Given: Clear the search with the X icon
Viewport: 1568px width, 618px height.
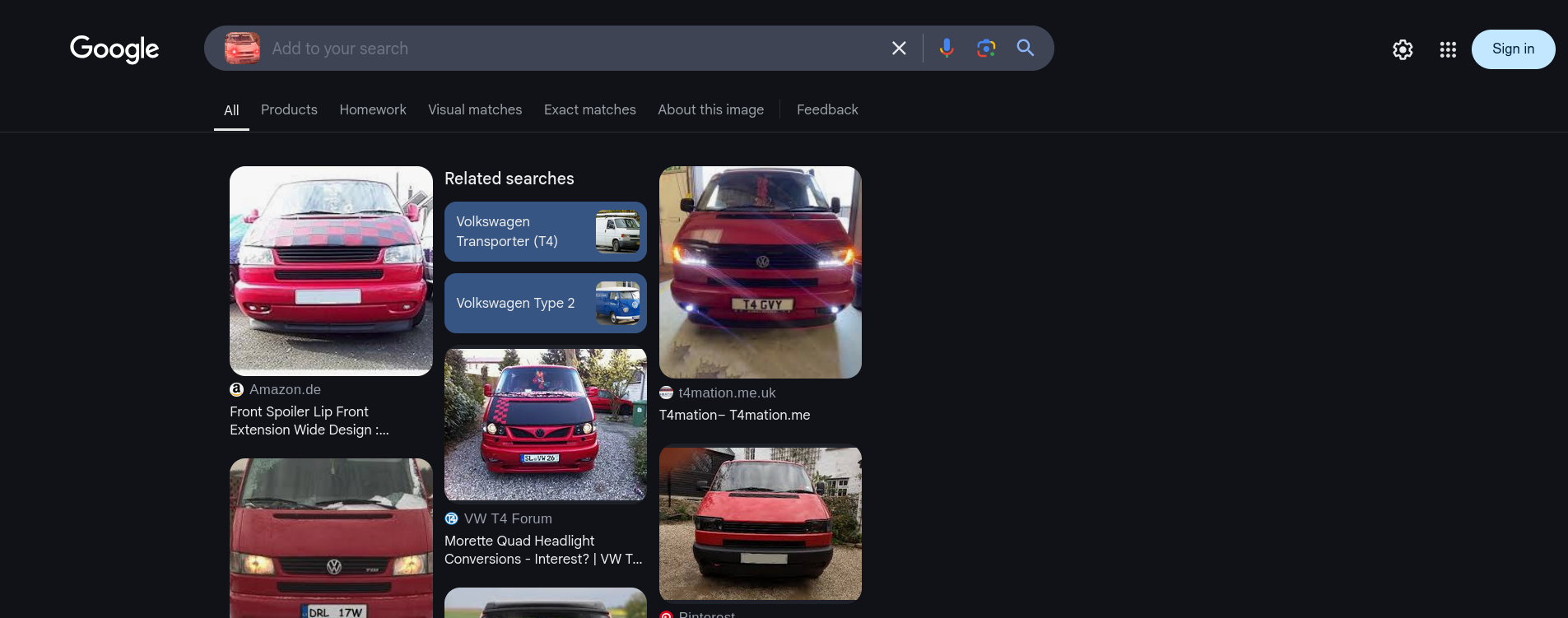Looking at the screenshot, I should pyautogui.click(x=899, y=49).
